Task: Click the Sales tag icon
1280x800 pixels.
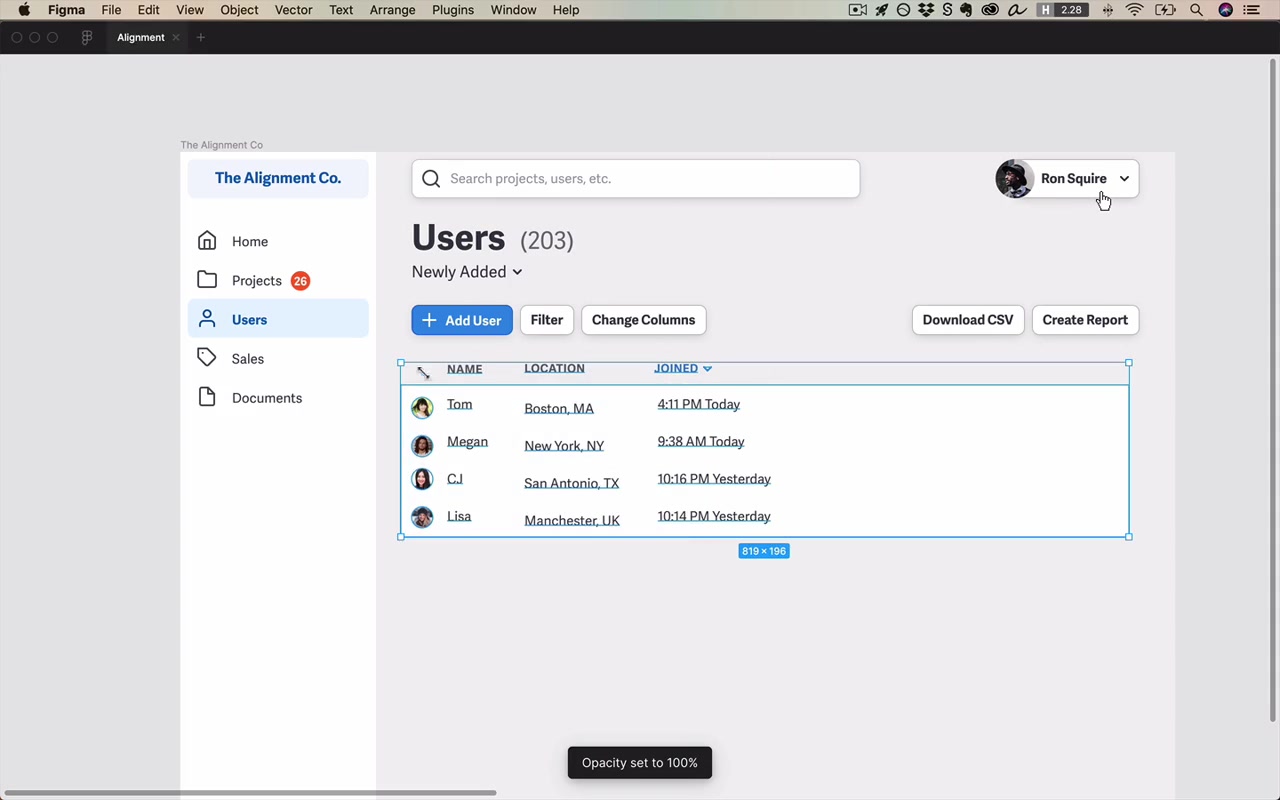Action: (x=207, y=358)
